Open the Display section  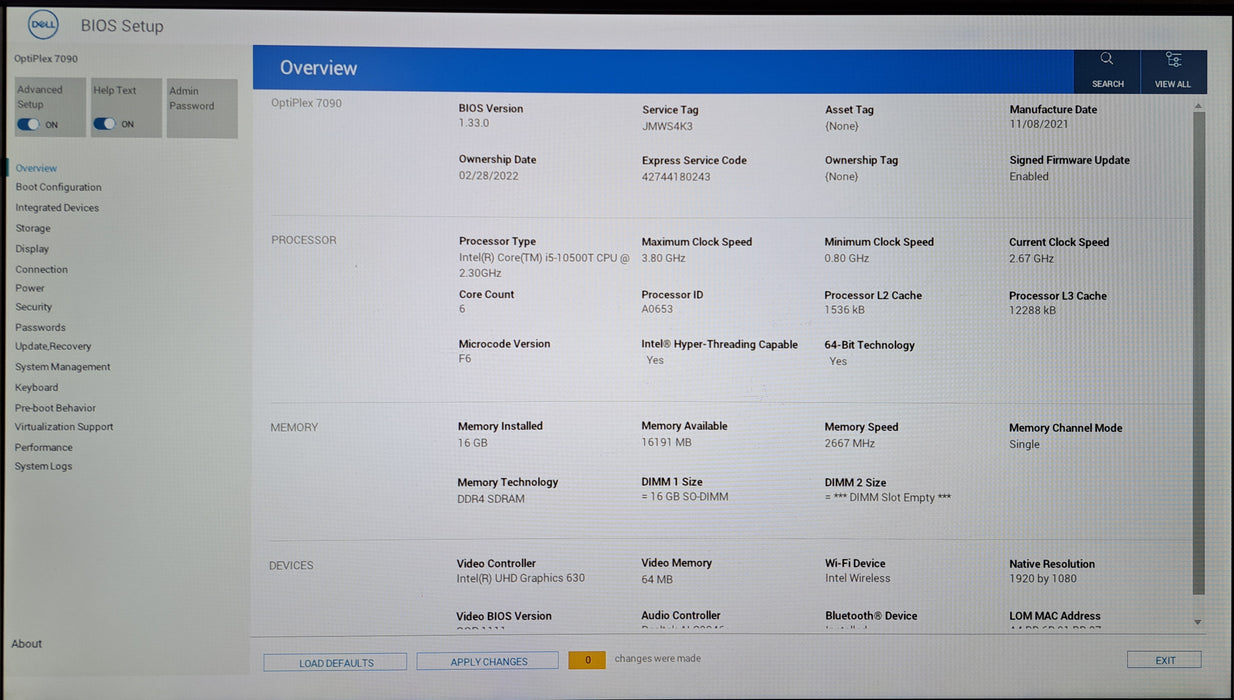click(x=32, y=249)
